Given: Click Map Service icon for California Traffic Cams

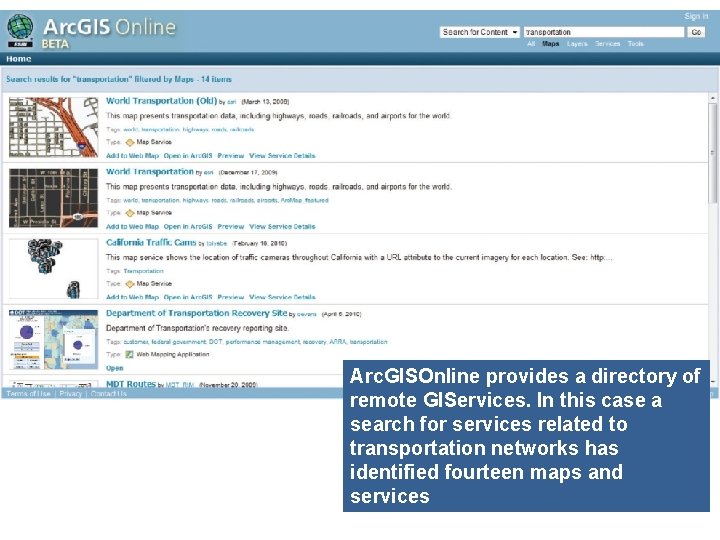Looking at the screenshot, I should click(x=130, y=284).
